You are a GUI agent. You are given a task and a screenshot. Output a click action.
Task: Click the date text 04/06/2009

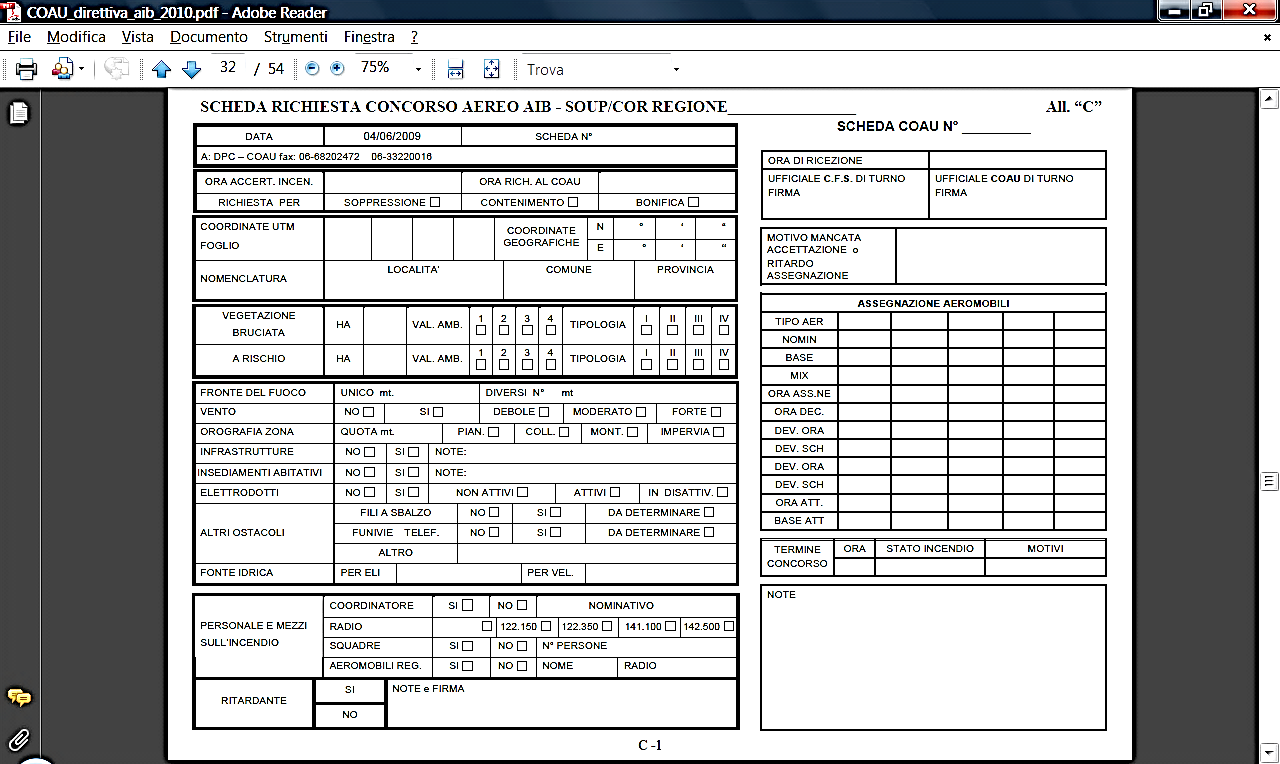pos(392,136)
